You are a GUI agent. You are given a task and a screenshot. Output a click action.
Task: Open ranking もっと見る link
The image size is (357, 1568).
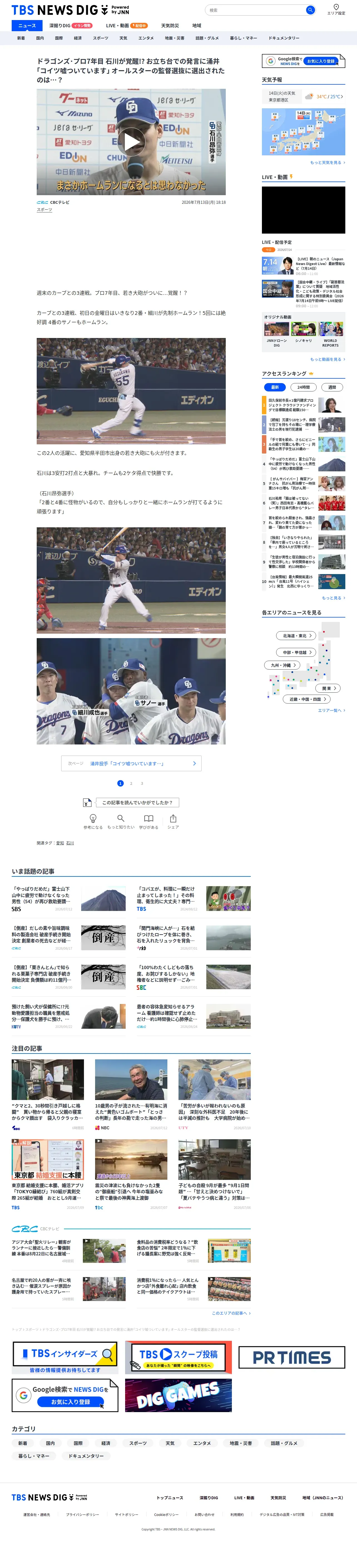point(333,598)
